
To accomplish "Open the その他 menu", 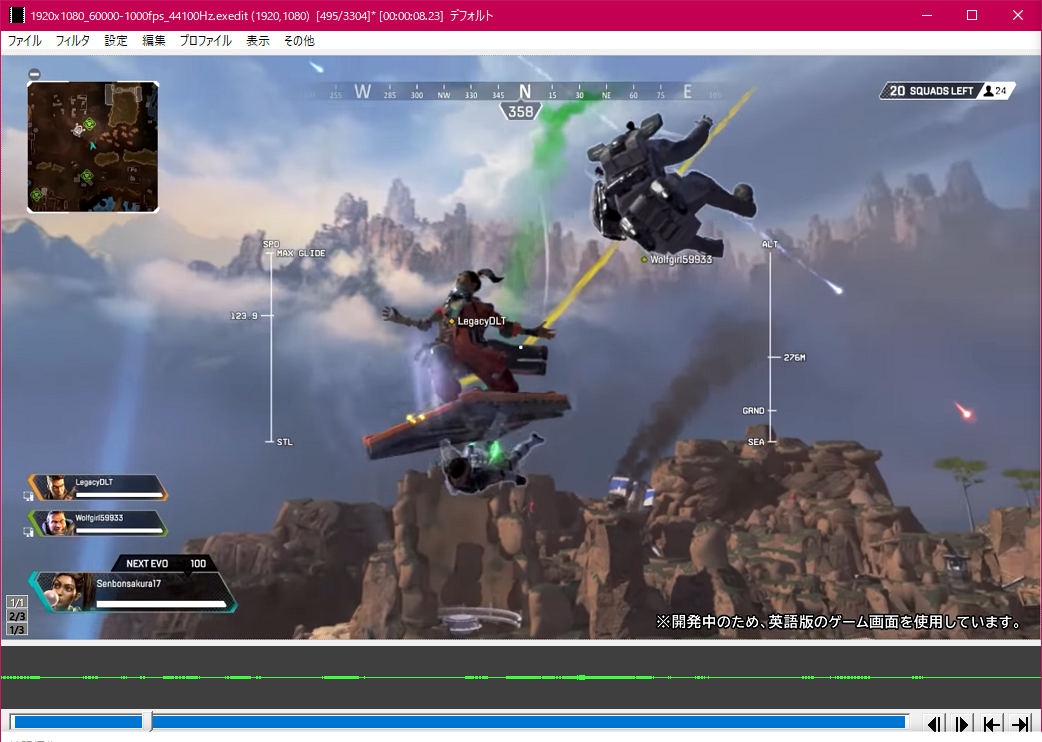I will pyautogui.click(x=299, y=41).
